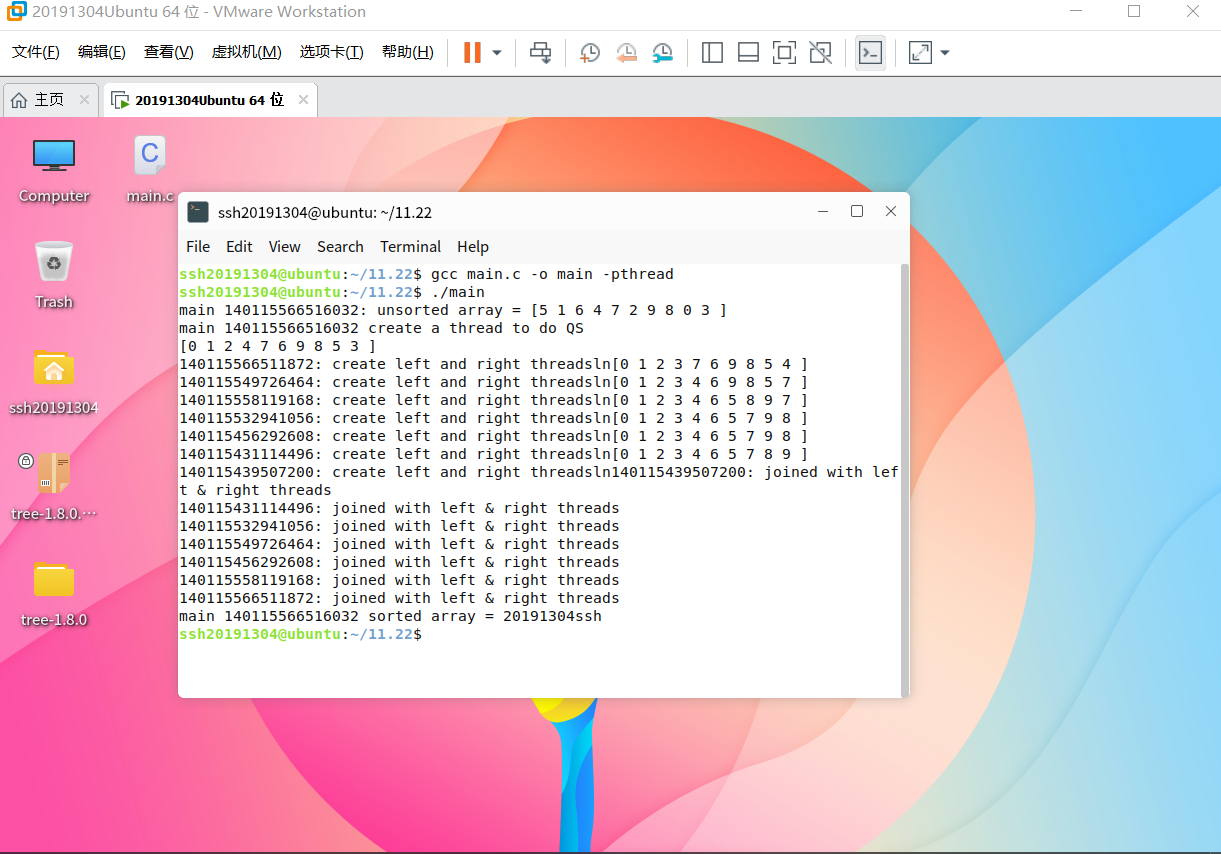Select the ssh20191304 home folder icon
1221x854 pixels.
54,381
